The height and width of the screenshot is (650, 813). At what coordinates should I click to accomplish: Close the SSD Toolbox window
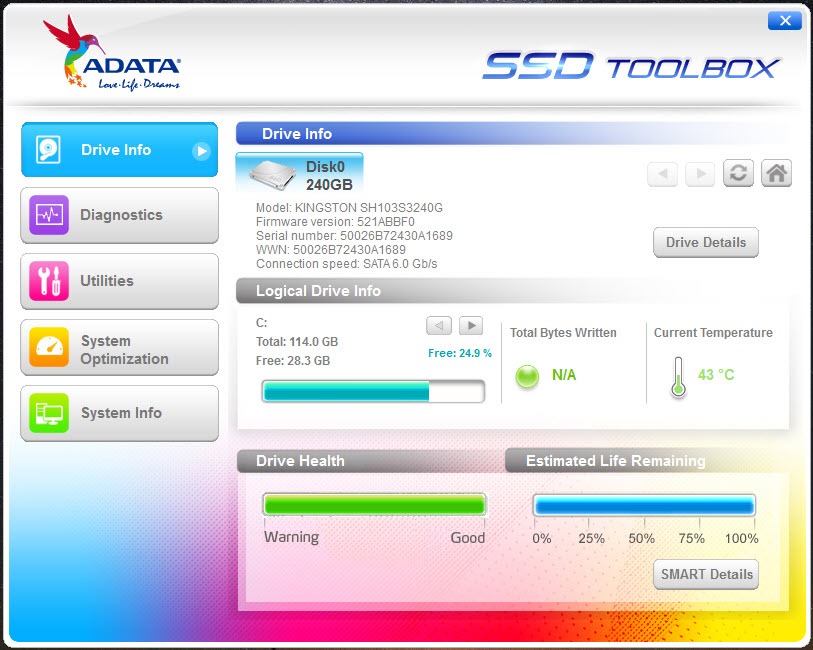tap(784, 21)
